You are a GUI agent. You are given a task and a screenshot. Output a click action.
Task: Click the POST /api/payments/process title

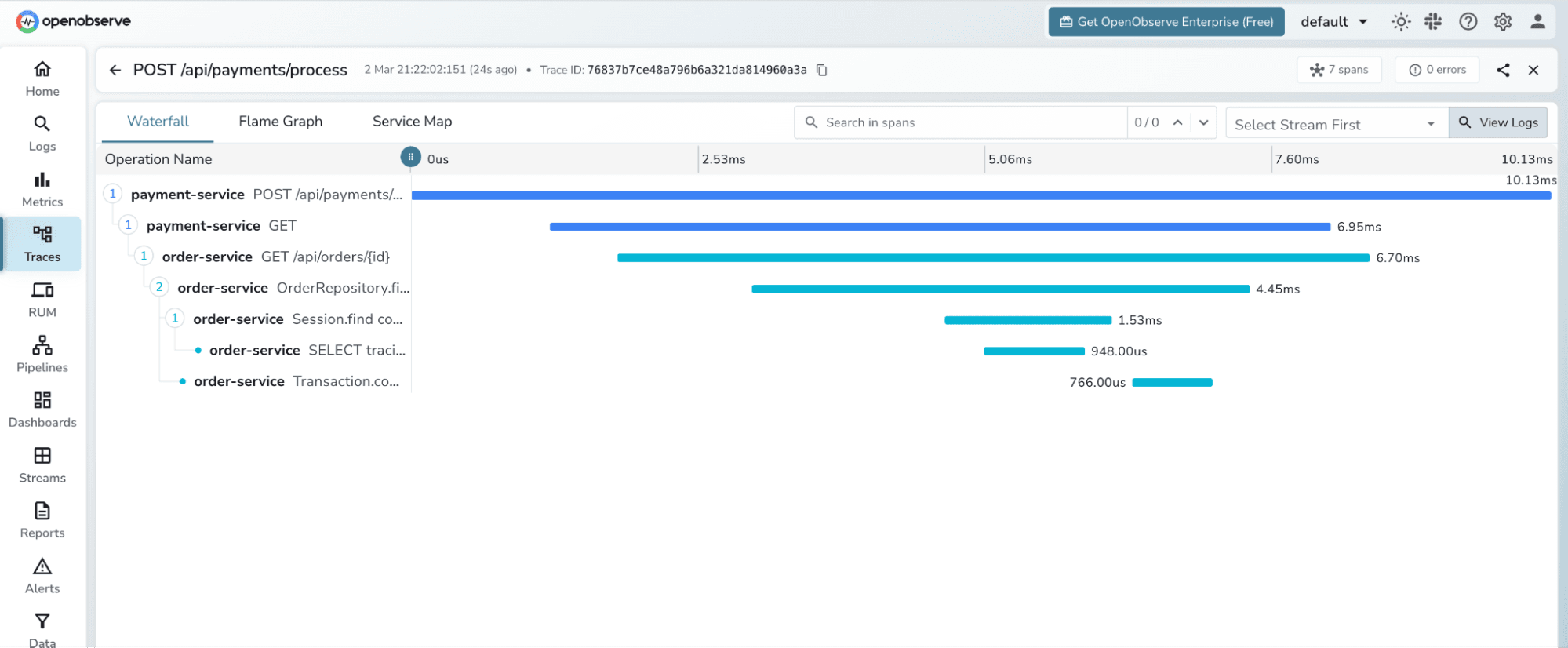pos(240,70)
